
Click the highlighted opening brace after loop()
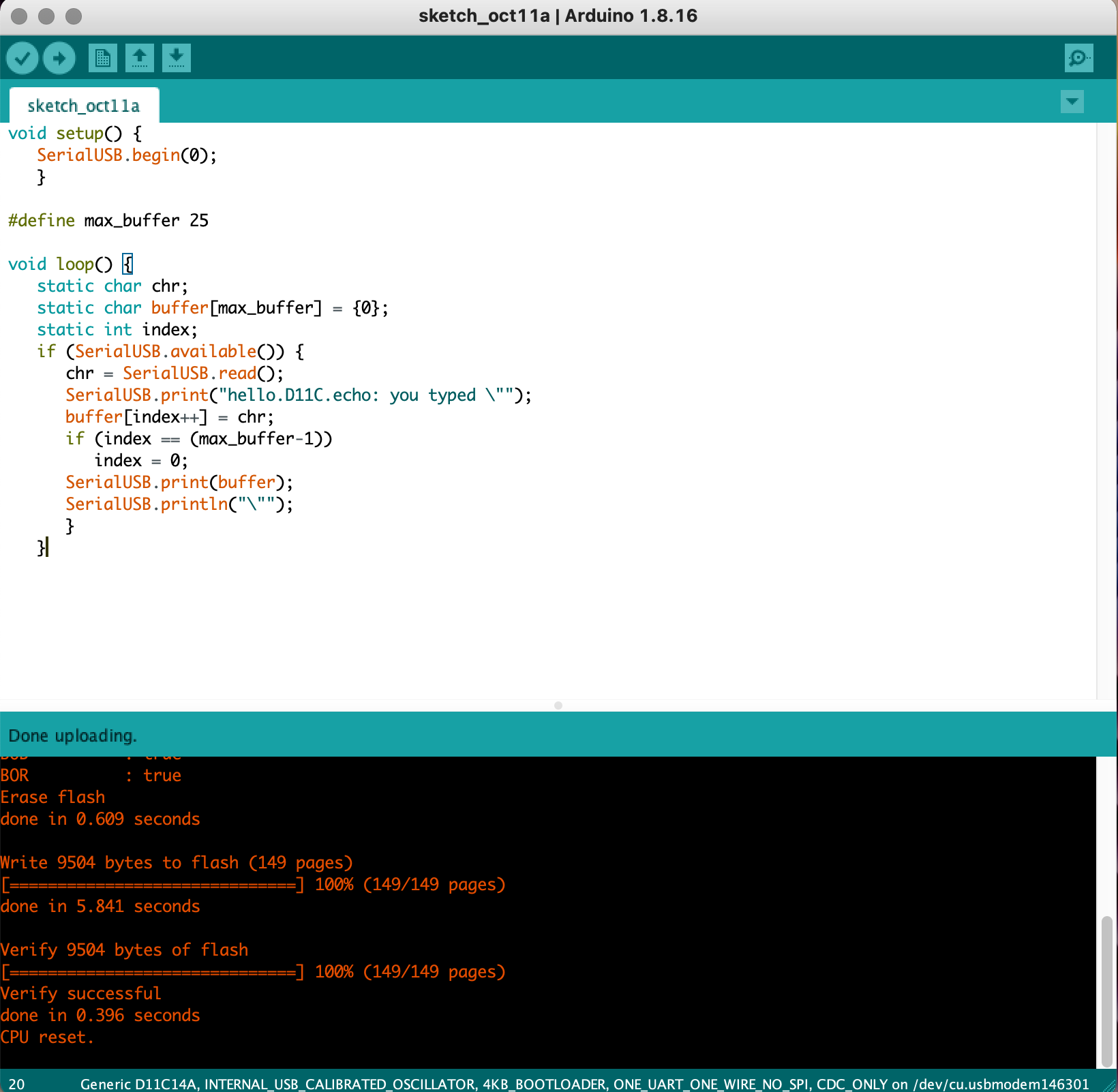(127, 264)
